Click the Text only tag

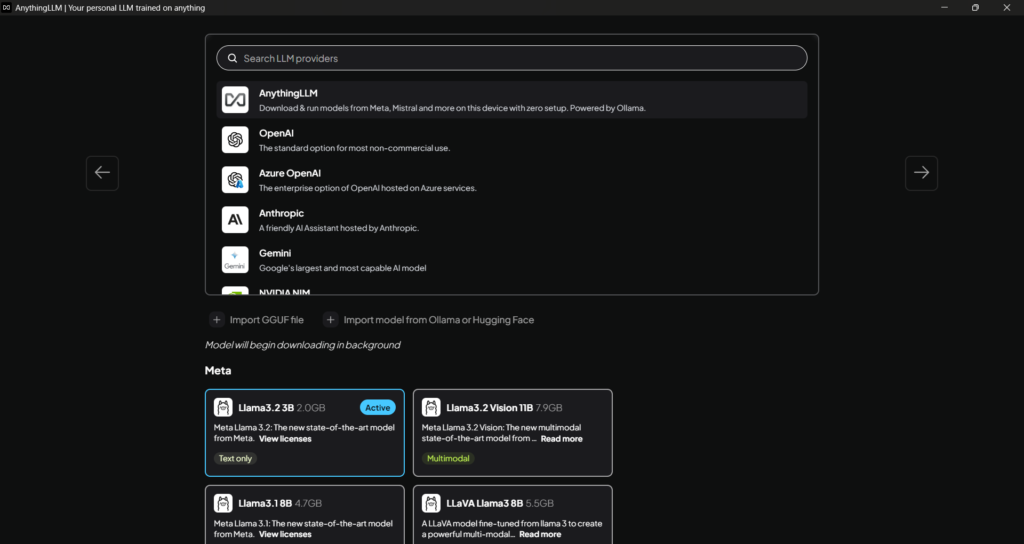point(235,458)
